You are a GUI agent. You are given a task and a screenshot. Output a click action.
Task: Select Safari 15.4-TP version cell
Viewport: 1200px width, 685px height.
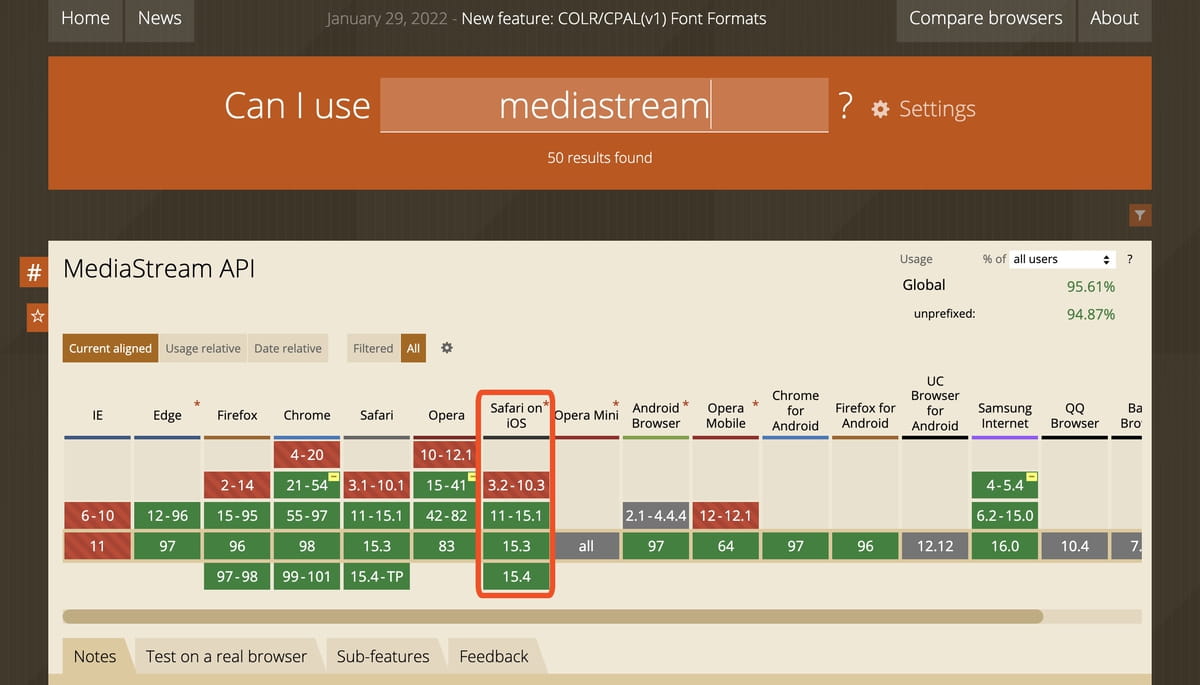point(377,576)
